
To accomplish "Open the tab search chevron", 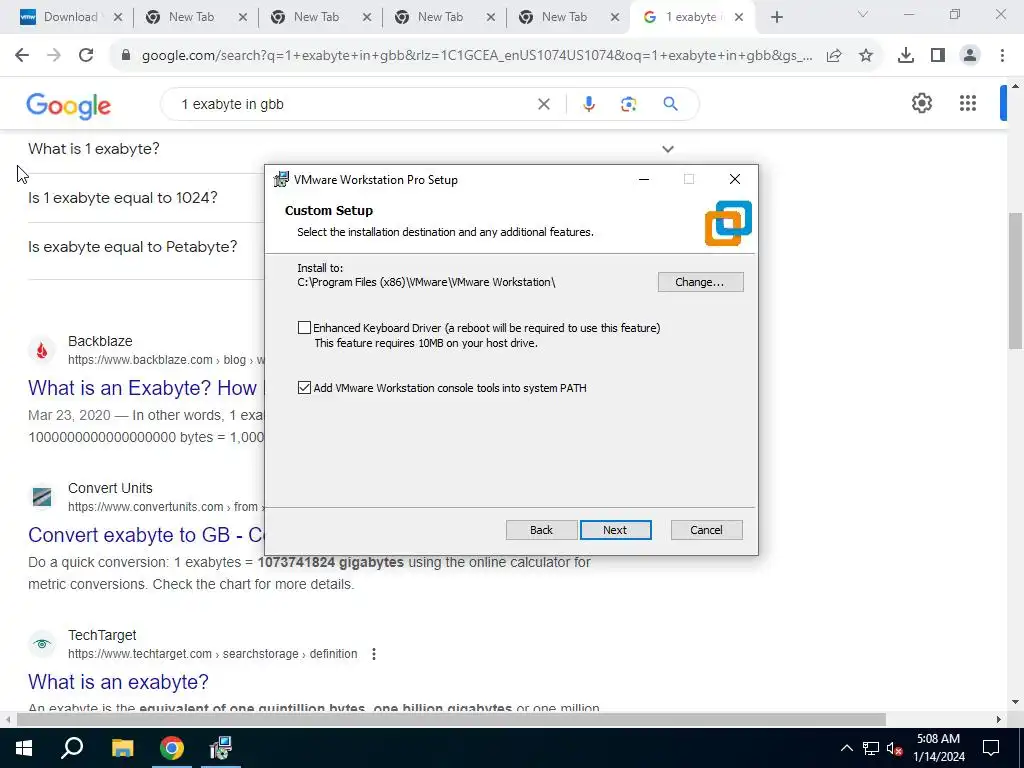I will point(863,14).
